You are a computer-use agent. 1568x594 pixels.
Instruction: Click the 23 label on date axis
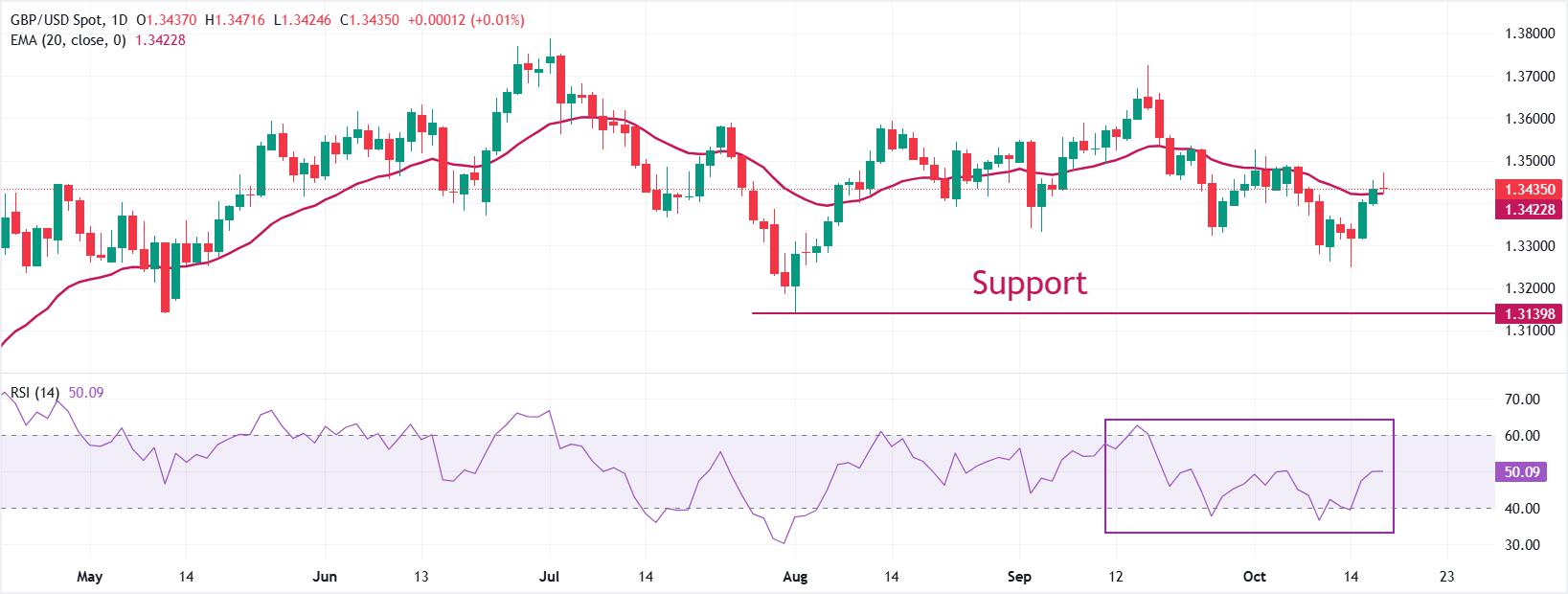1447,577
